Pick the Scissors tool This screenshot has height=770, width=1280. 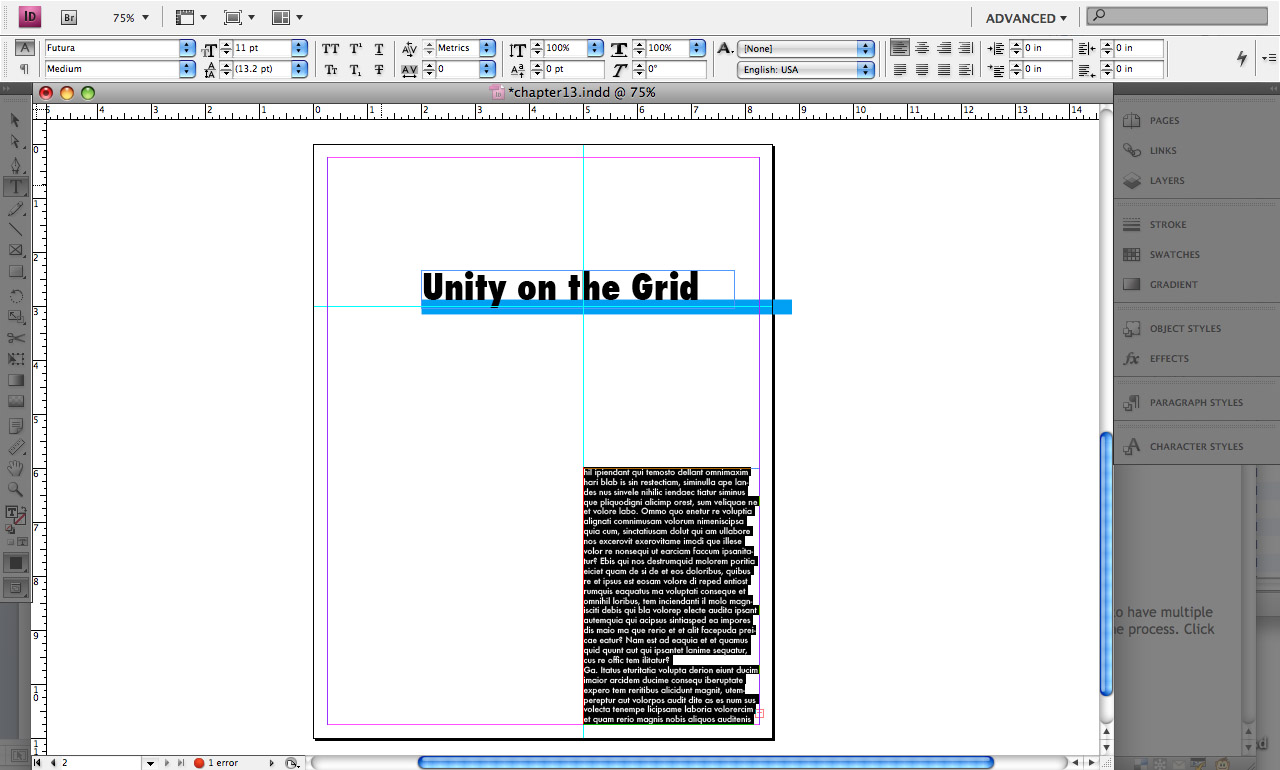click(x=16, y=338)
